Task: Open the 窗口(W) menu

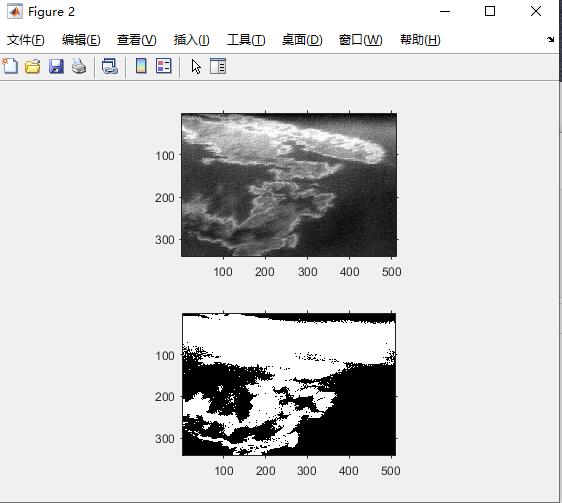Action: tap(361, 40)
